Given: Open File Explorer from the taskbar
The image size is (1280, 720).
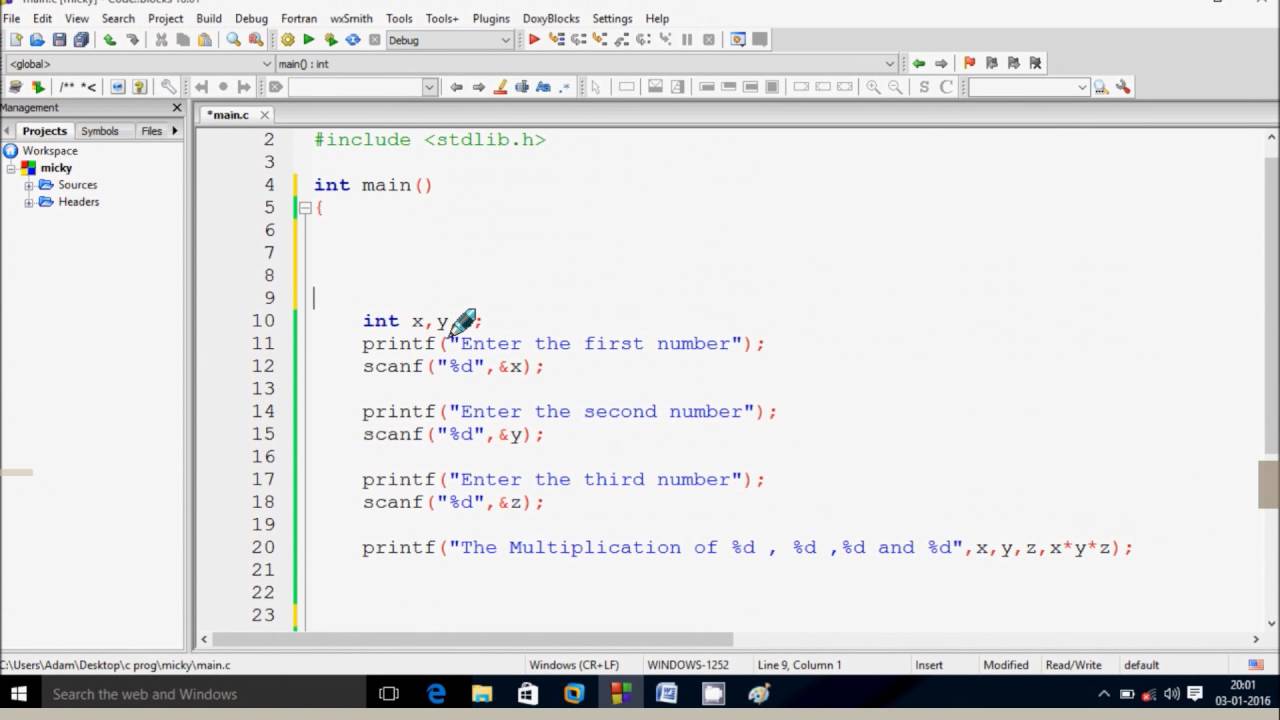Looking at the screenshot, I should (x=482, y=694).
